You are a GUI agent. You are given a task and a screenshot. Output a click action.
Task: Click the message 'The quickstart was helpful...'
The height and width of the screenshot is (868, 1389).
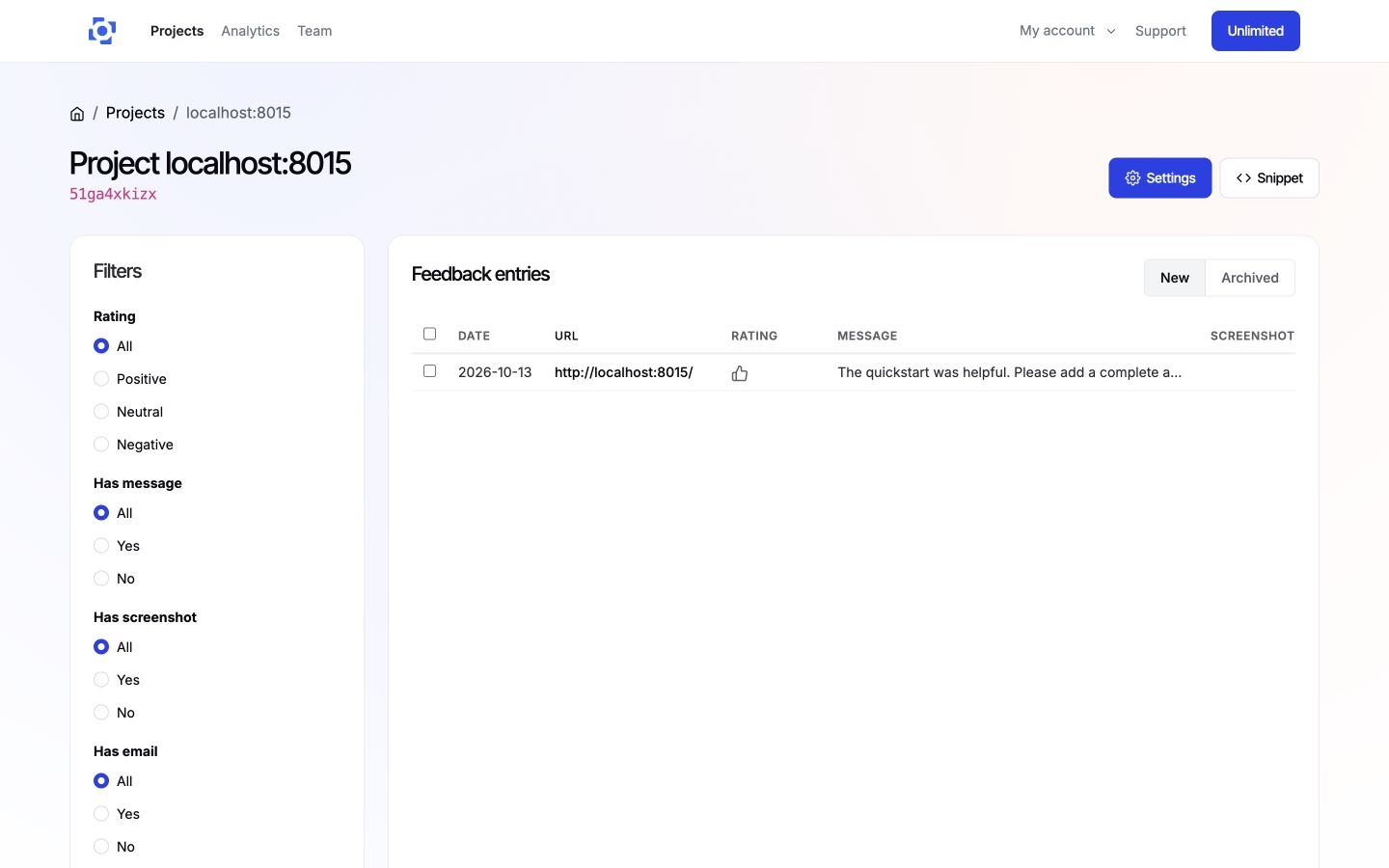1009,372
